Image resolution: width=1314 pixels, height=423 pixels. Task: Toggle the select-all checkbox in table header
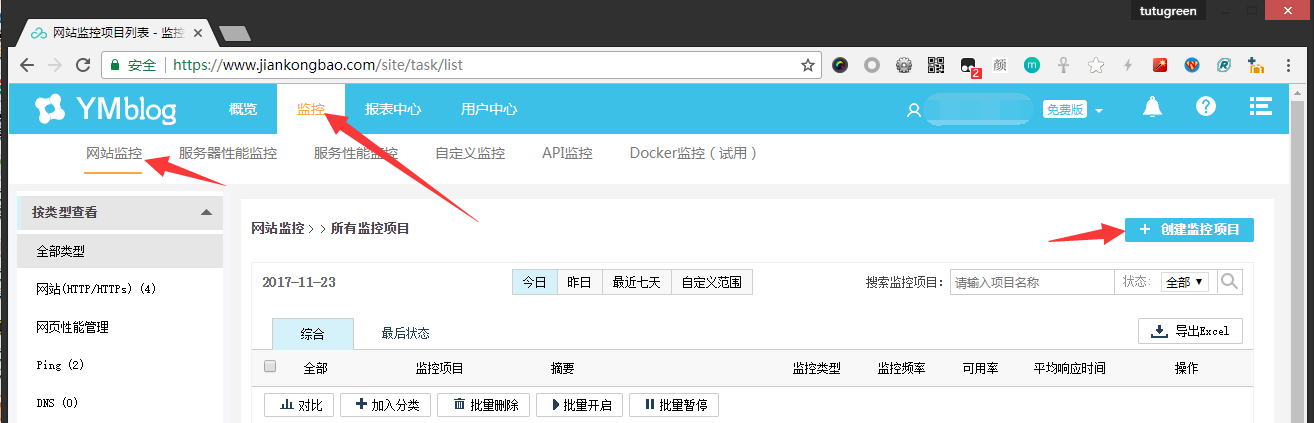tap(270, 367)
